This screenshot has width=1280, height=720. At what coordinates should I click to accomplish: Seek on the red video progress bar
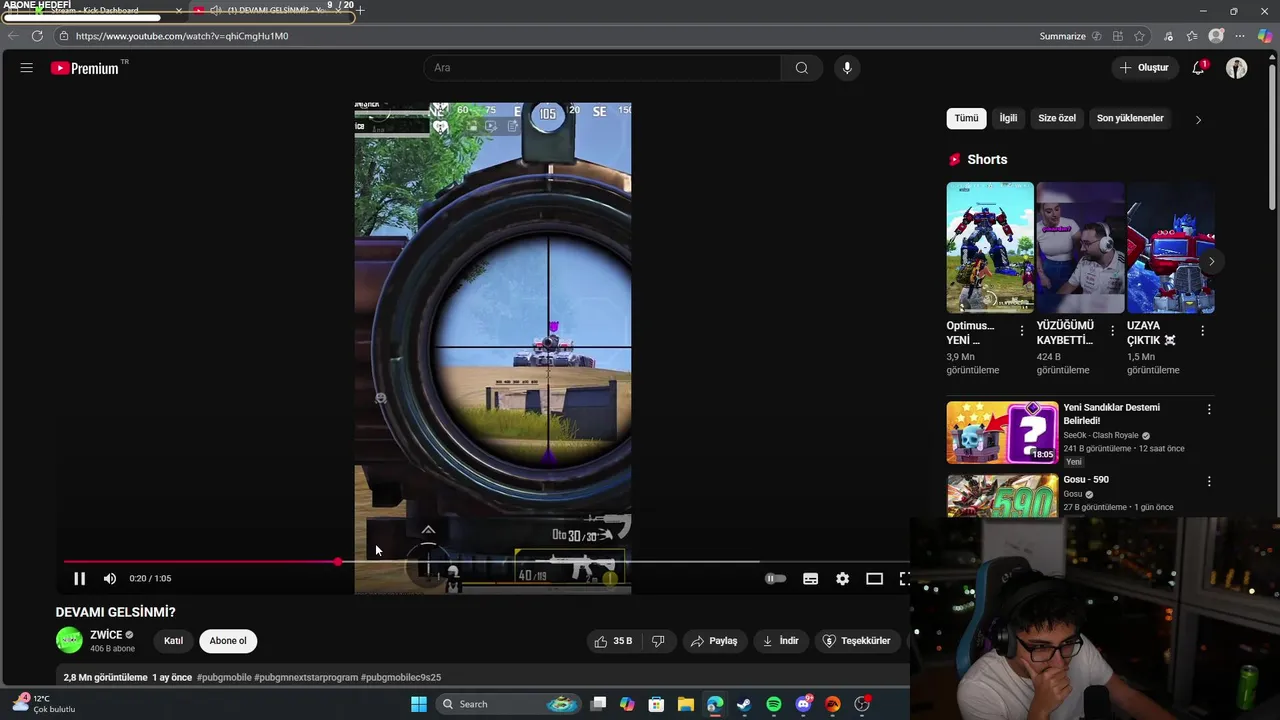click(201, 562)
